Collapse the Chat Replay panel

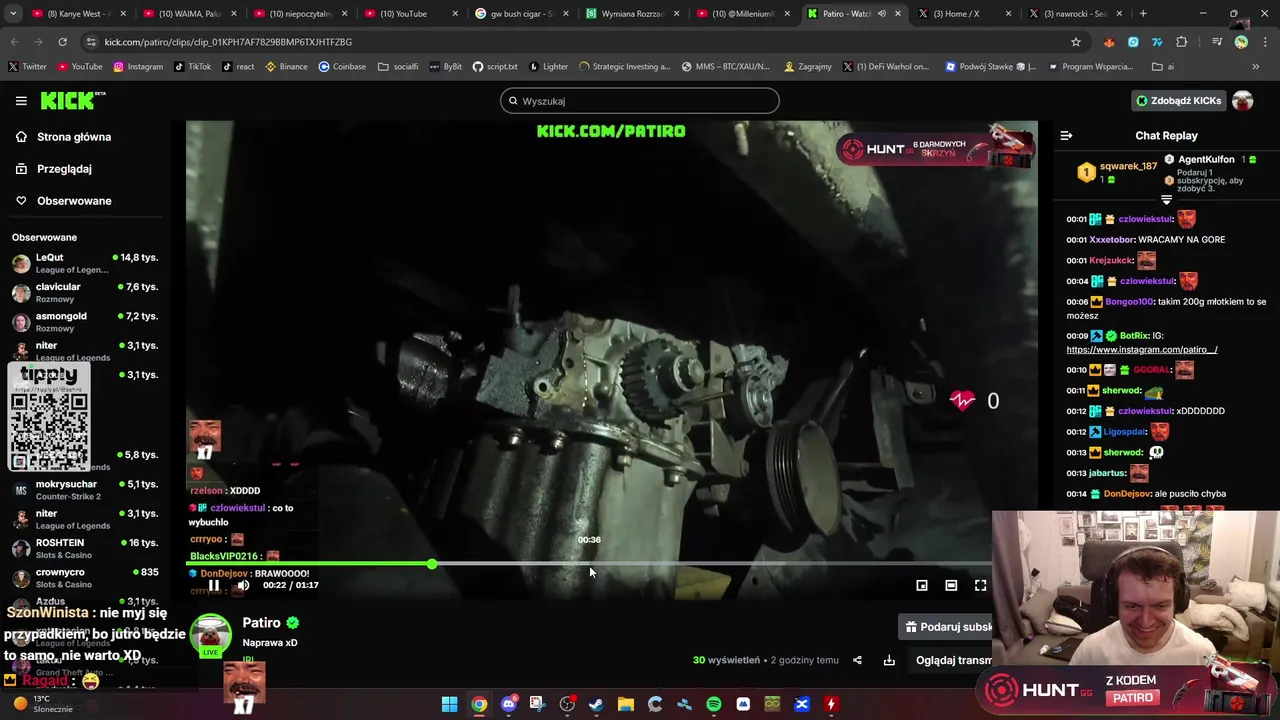tap(1066, 136)
